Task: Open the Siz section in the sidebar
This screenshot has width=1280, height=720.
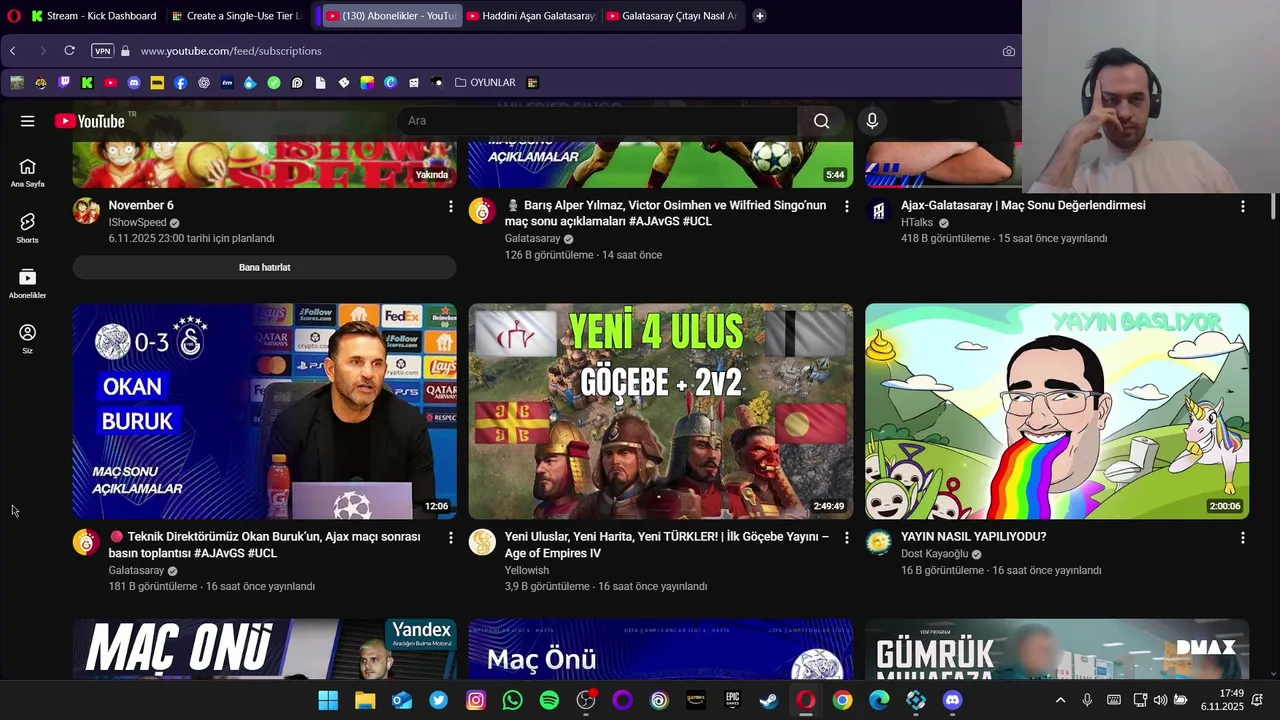Action: 27,339
